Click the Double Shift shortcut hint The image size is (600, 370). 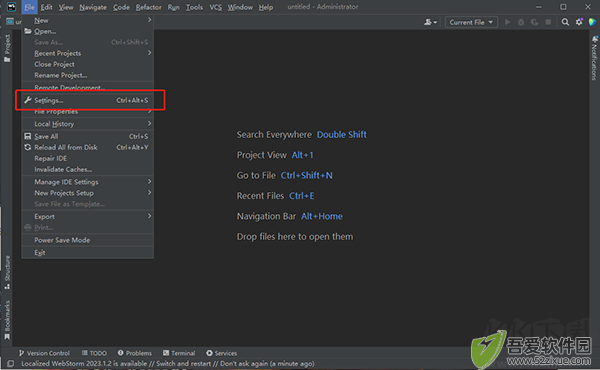(341, 135)
